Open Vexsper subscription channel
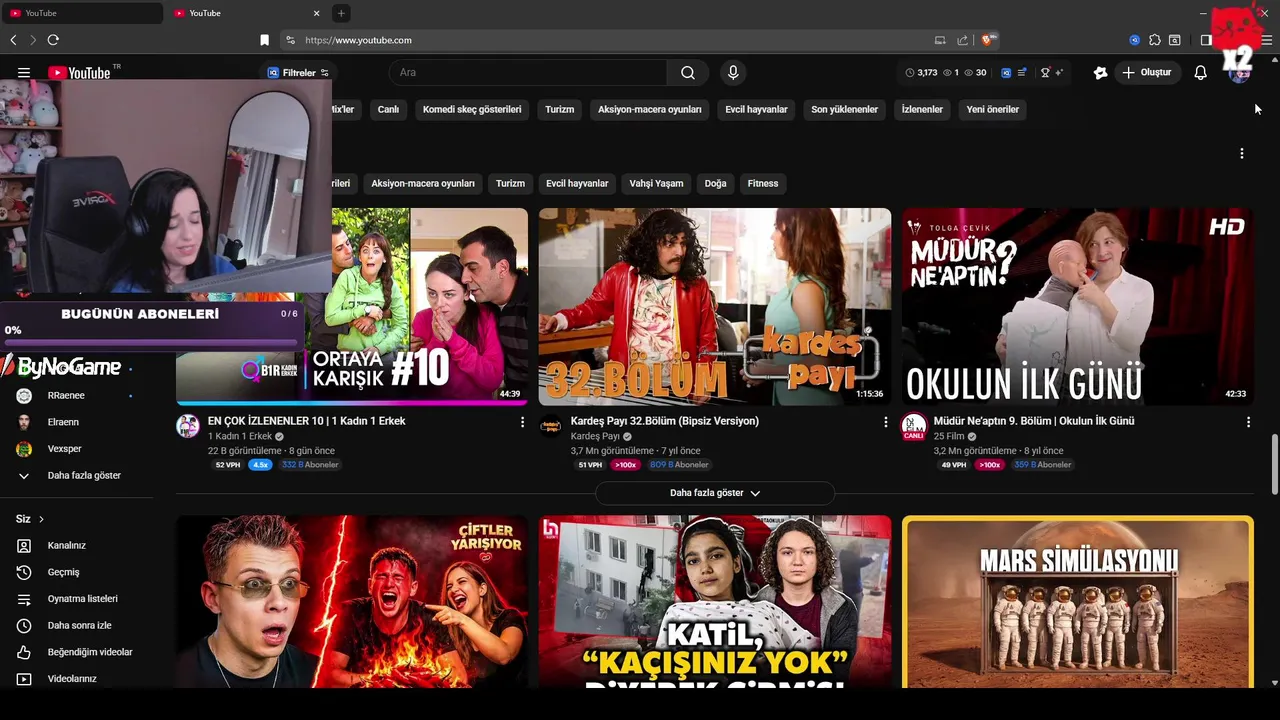 (77, 449)
